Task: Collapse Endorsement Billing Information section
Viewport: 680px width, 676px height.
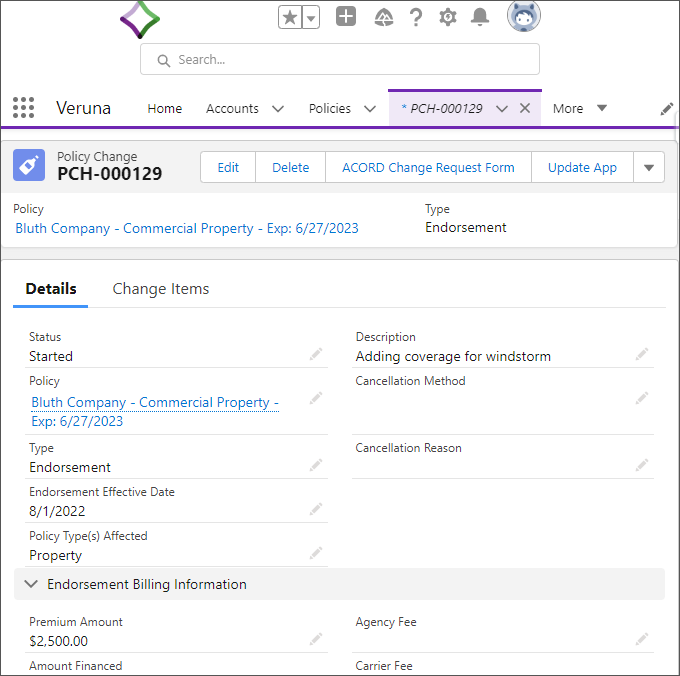Action: [339, 584]
